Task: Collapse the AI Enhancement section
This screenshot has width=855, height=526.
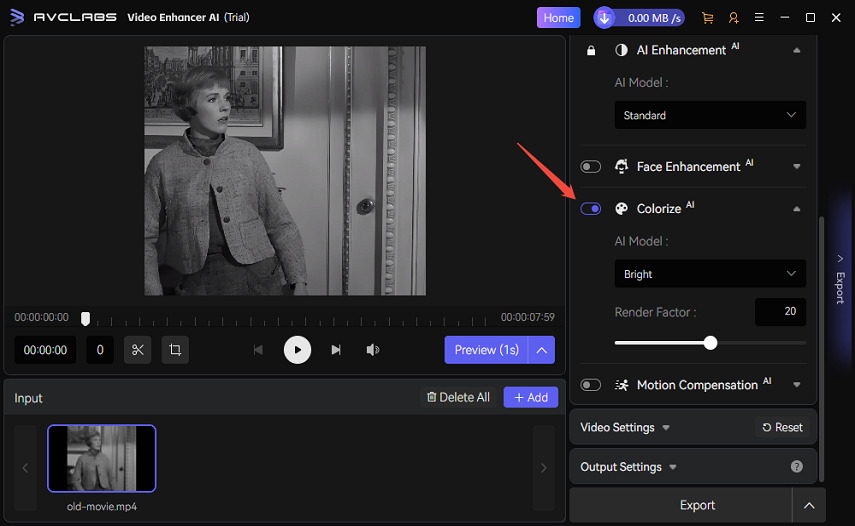Action: [x=797, y=50]
